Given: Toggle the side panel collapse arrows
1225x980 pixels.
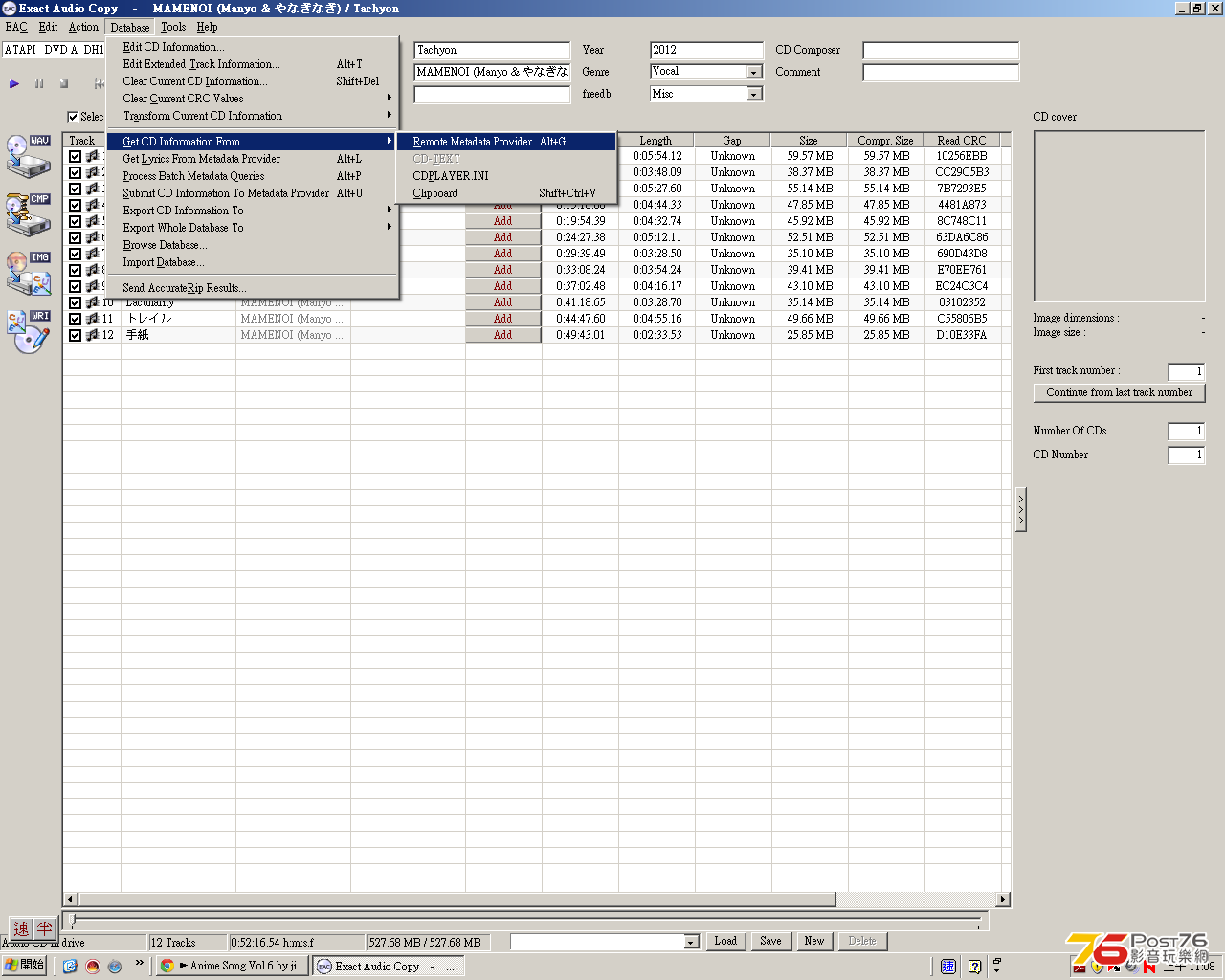Looking at the screenshot, I should (x=1021, y=509).
